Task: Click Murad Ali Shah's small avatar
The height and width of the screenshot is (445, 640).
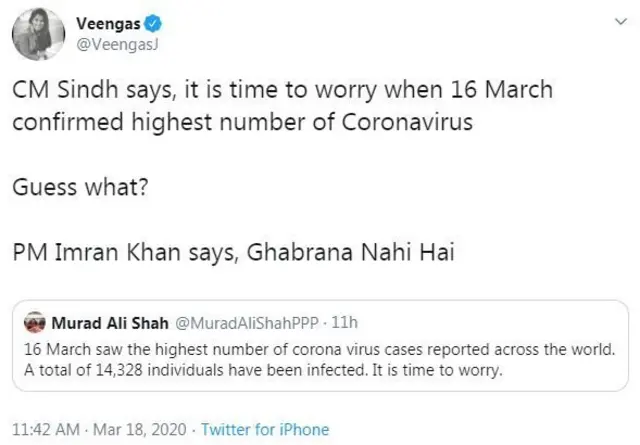Action: (35, 324)
